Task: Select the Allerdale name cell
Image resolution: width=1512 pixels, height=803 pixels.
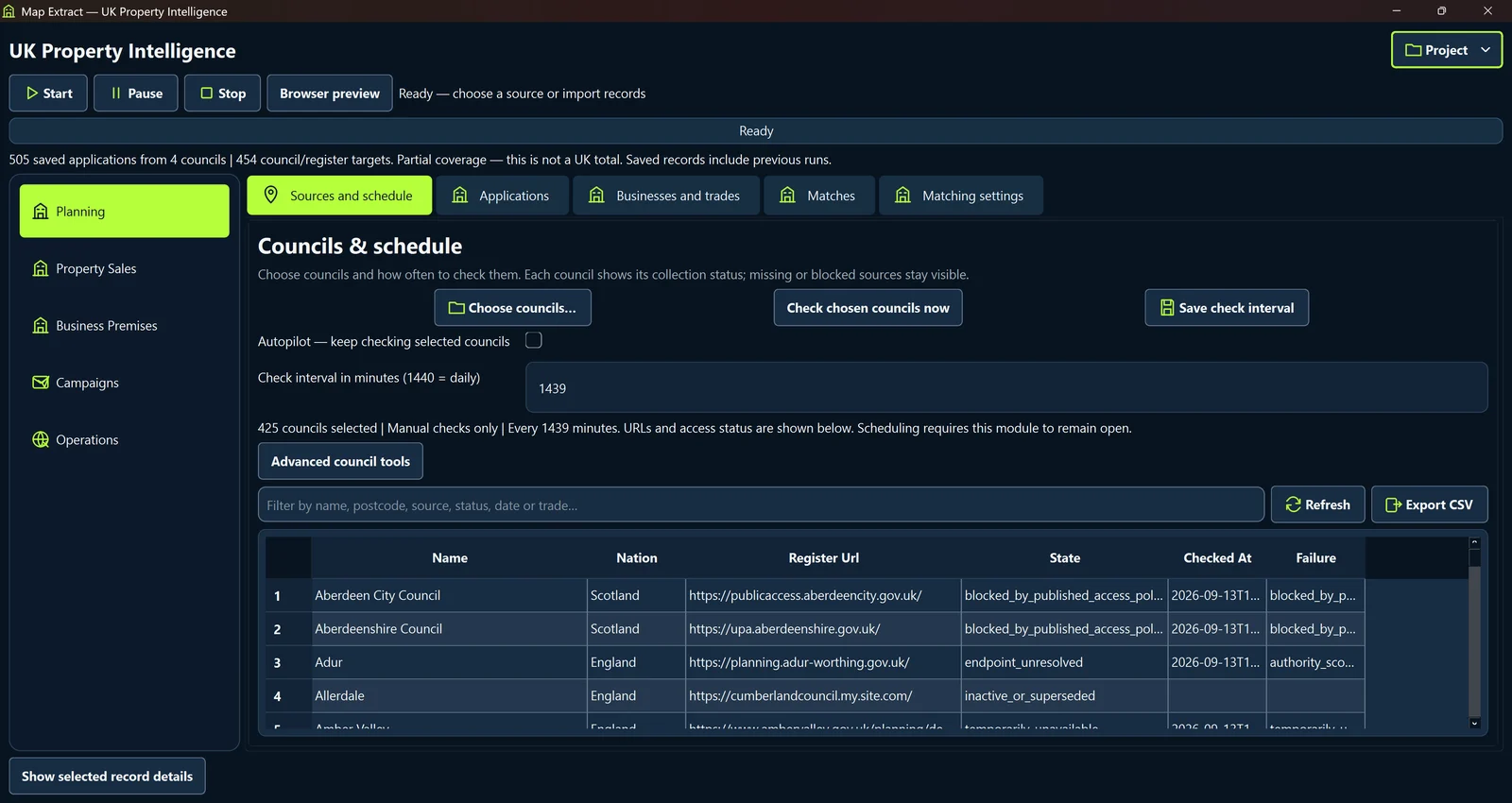Action: [450, 696]
